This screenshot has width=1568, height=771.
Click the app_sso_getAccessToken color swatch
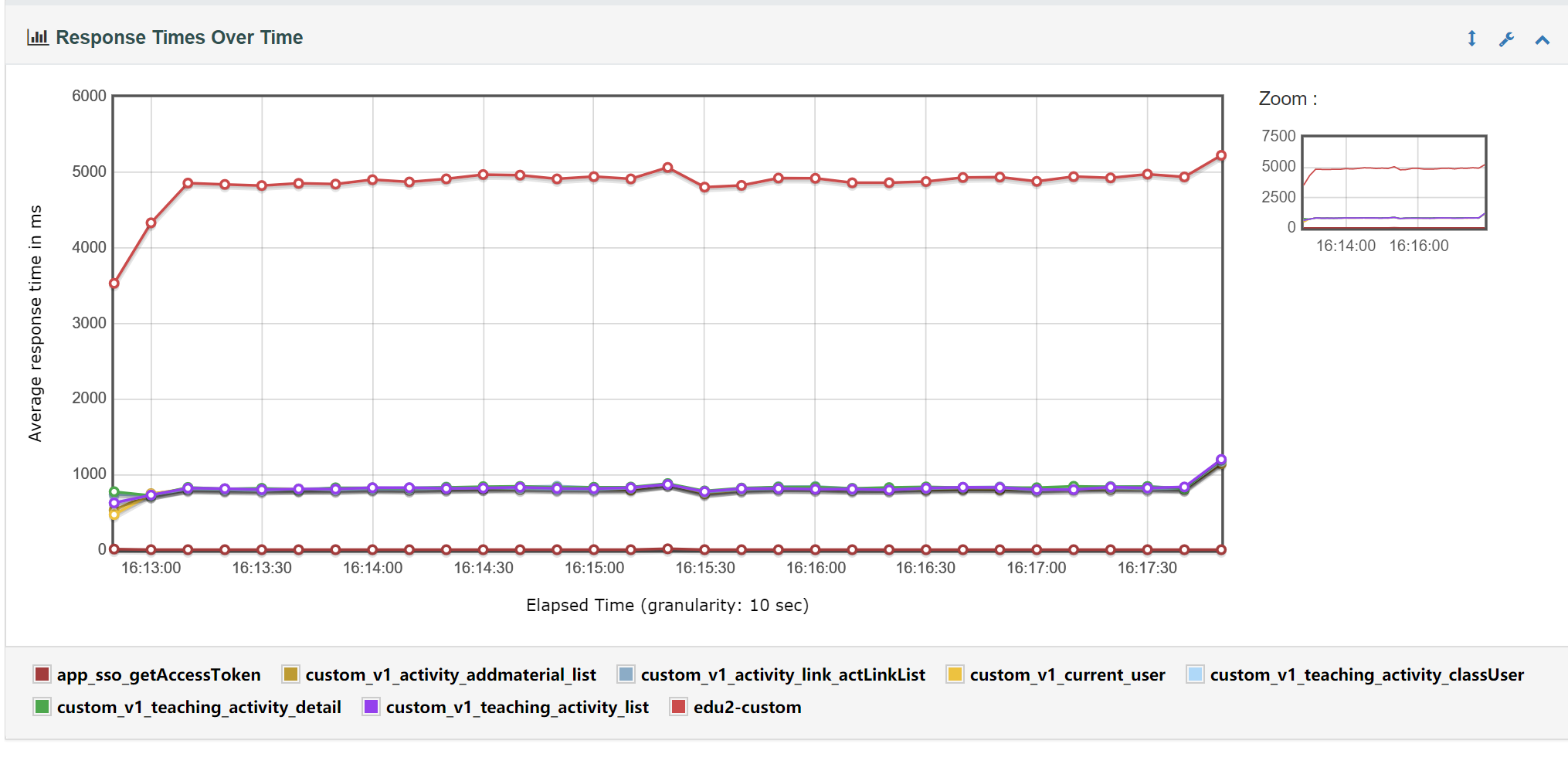(42, 674)
